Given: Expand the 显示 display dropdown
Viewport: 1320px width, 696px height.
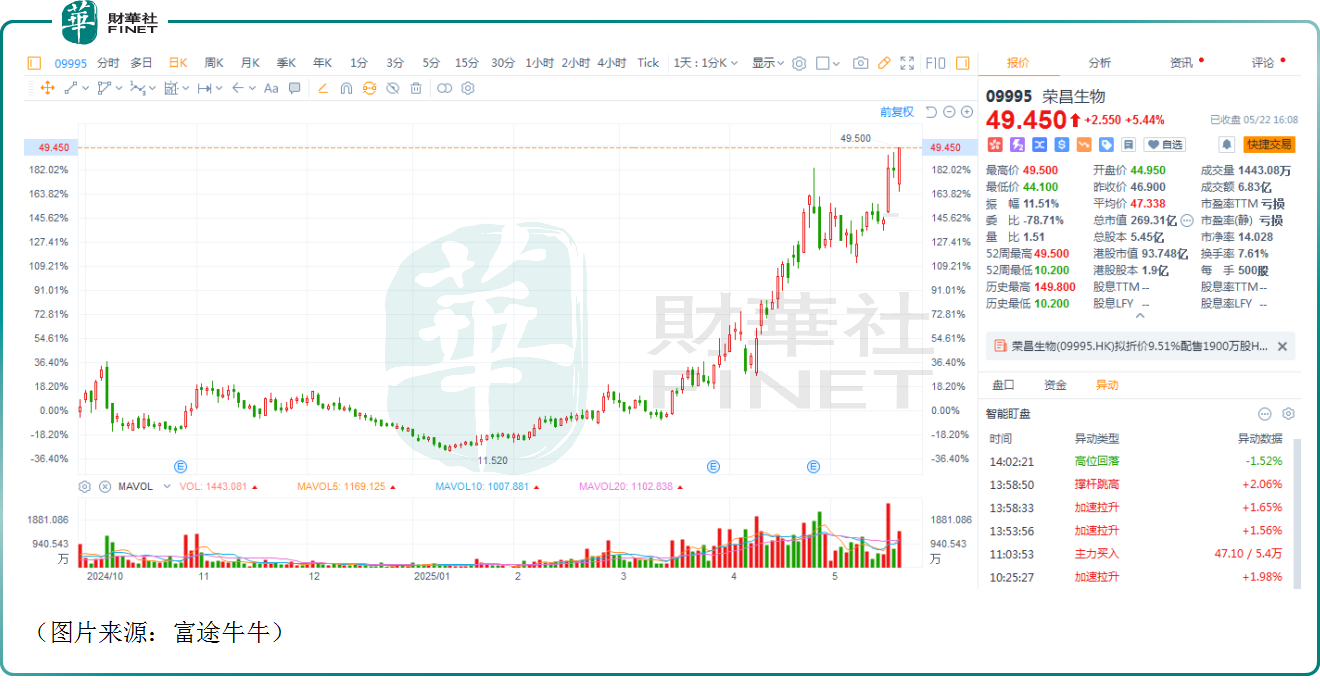Looking at the screenshot, I should click(x=769, y=63).
